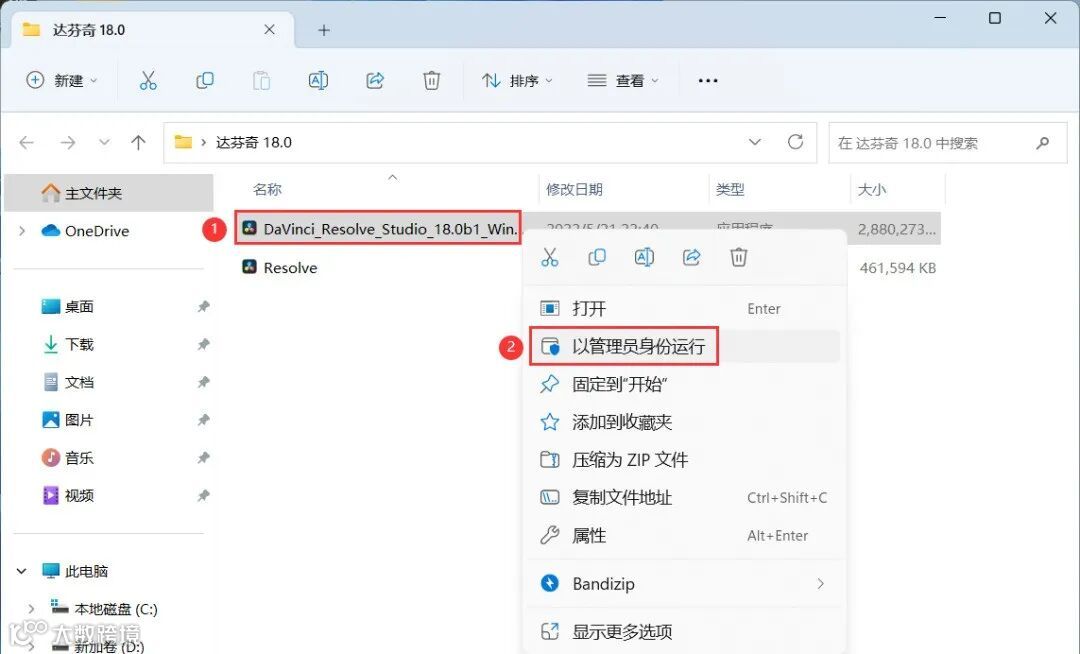Open address bar history dropdown

pyautogui.click(x=755, y=142)
